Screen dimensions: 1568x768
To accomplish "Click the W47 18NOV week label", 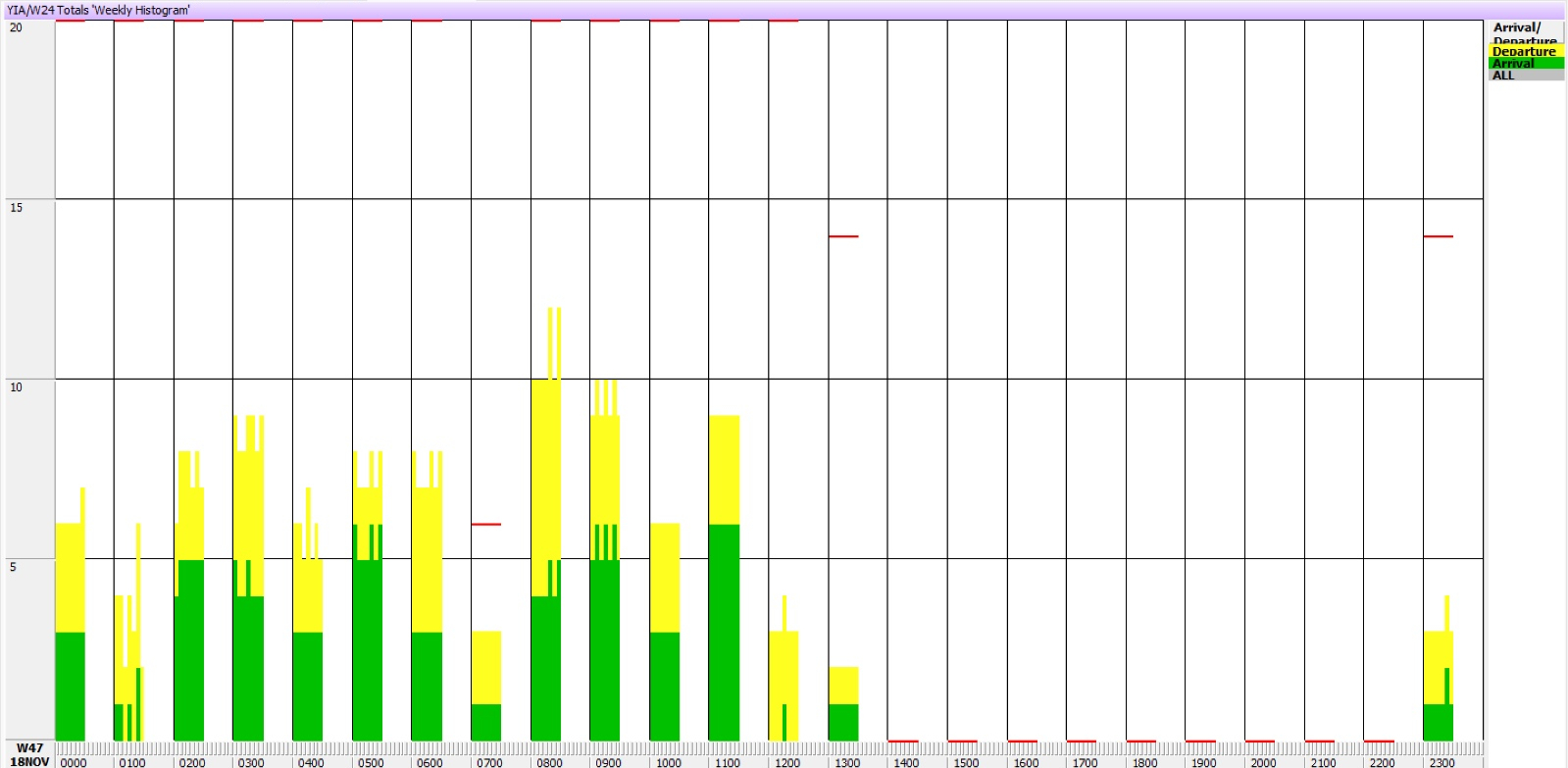I will [29, 754].
